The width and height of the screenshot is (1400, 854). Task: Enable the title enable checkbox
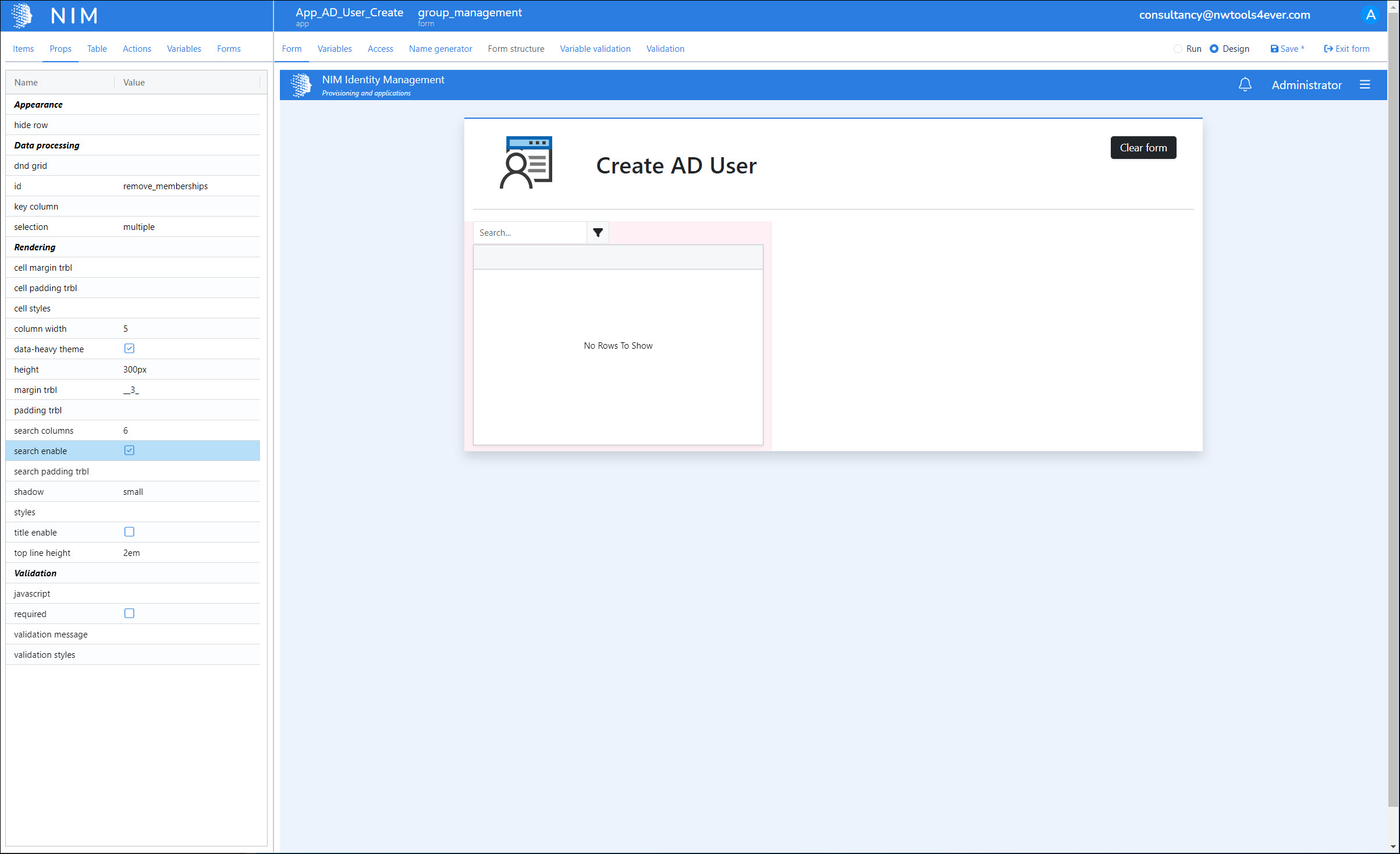(x=129, y=532)
